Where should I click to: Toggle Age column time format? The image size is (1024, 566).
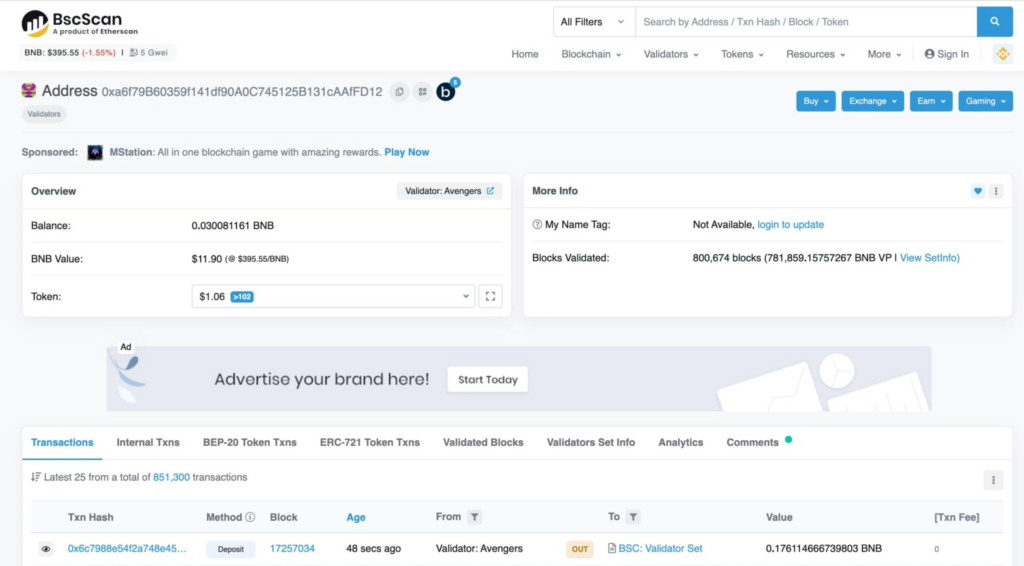pos(356,517)
